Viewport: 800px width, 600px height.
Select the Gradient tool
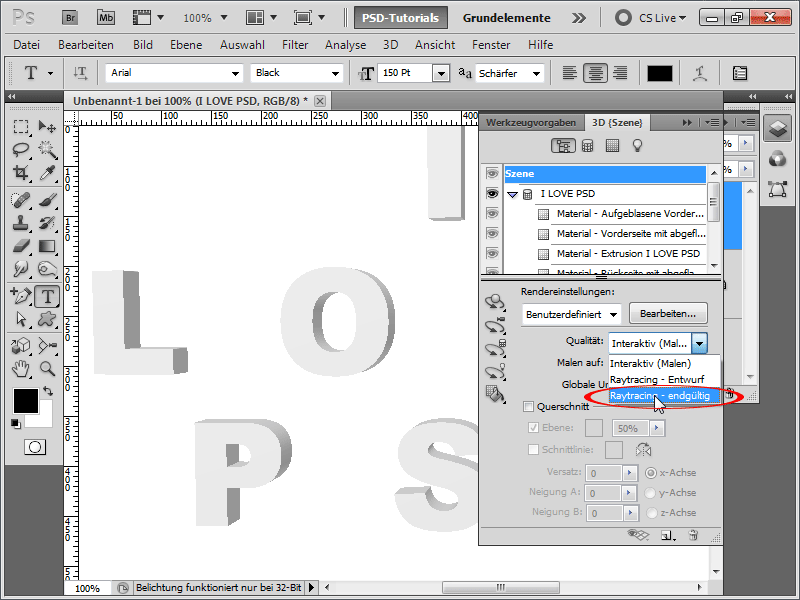[x=47, y=246]
